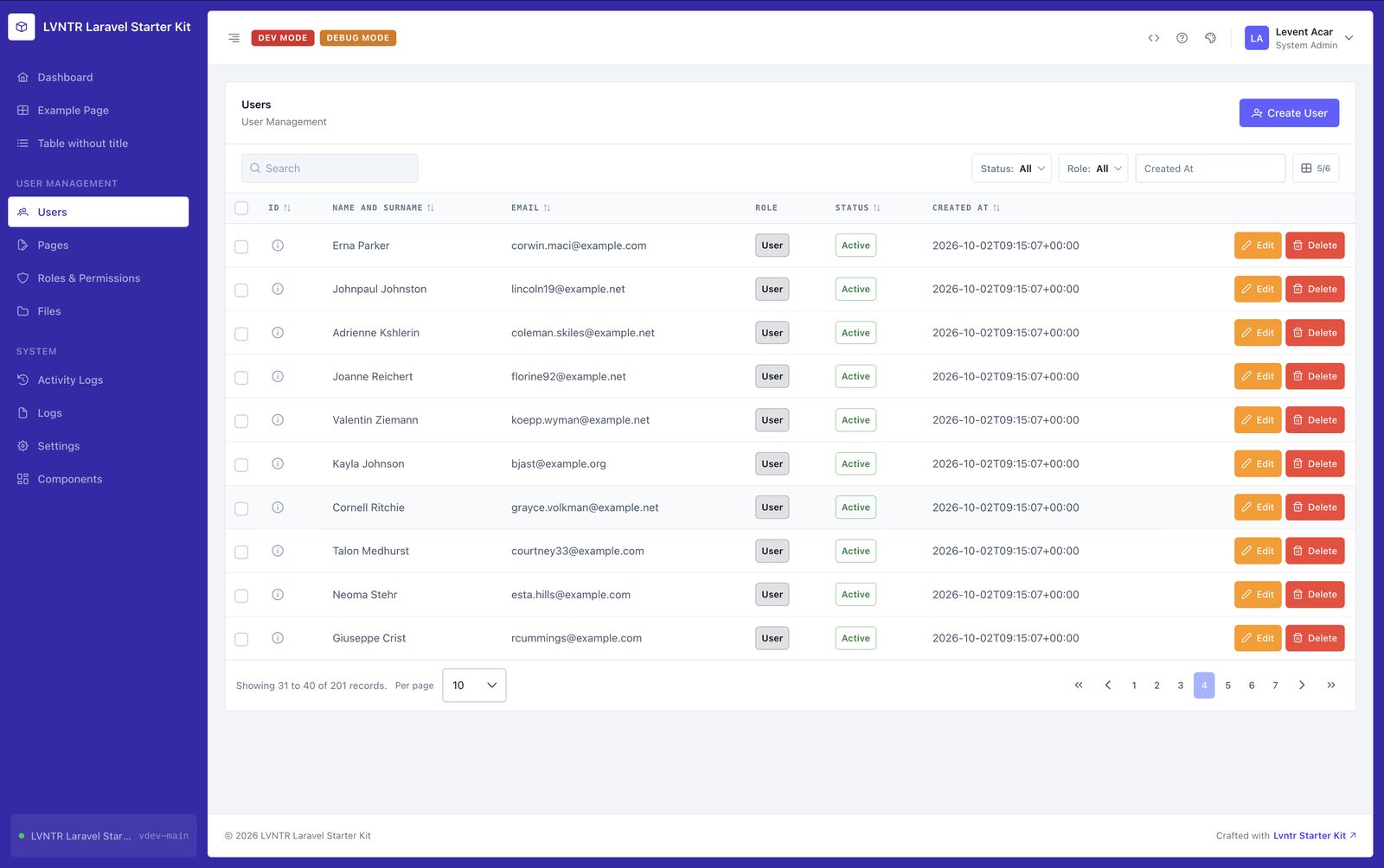Show info icon for Kayla Johnson
The height and width of the screenshot is (868, 1384).
click(x=278, y=463)
